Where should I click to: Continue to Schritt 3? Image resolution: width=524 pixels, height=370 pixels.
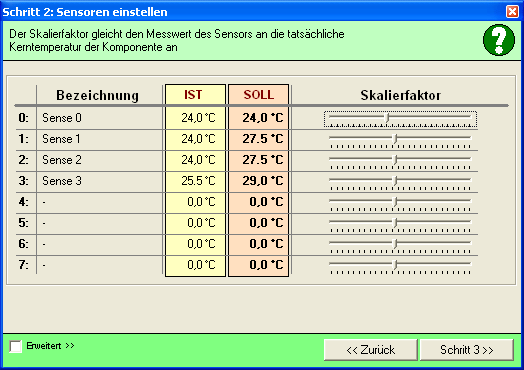coord(467,350)
